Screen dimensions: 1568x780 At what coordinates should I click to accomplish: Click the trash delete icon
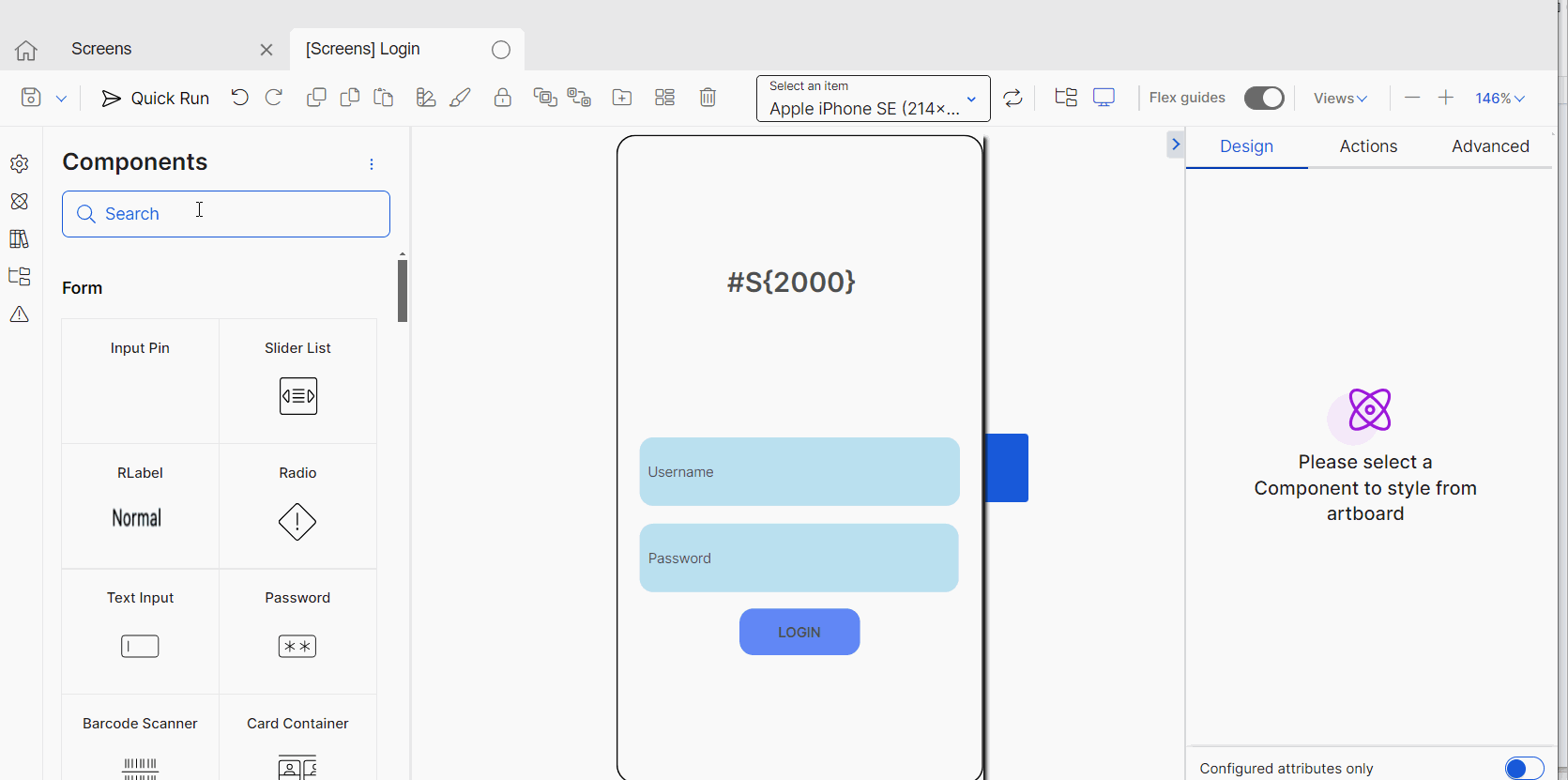point(708,98)
